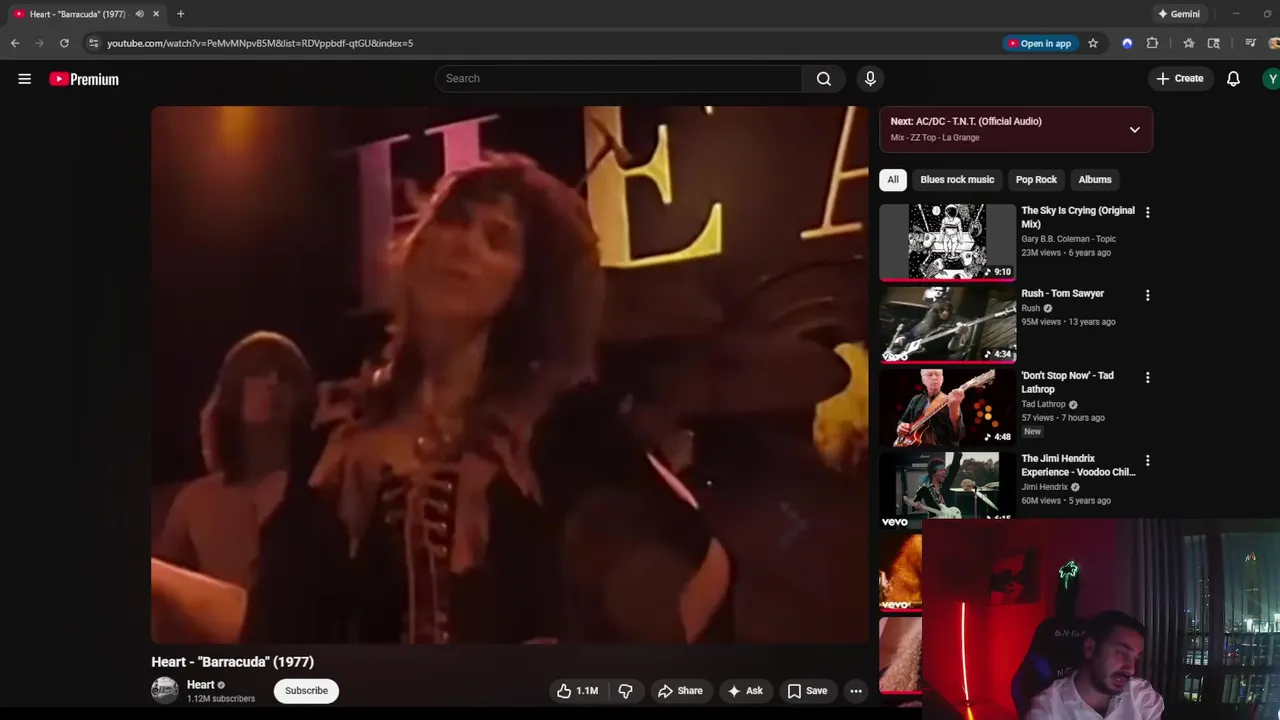The height and width of the screenshot is (720, 1280).
Task: Select the Pop Rock chip
Action: (x=1036, y=179)
